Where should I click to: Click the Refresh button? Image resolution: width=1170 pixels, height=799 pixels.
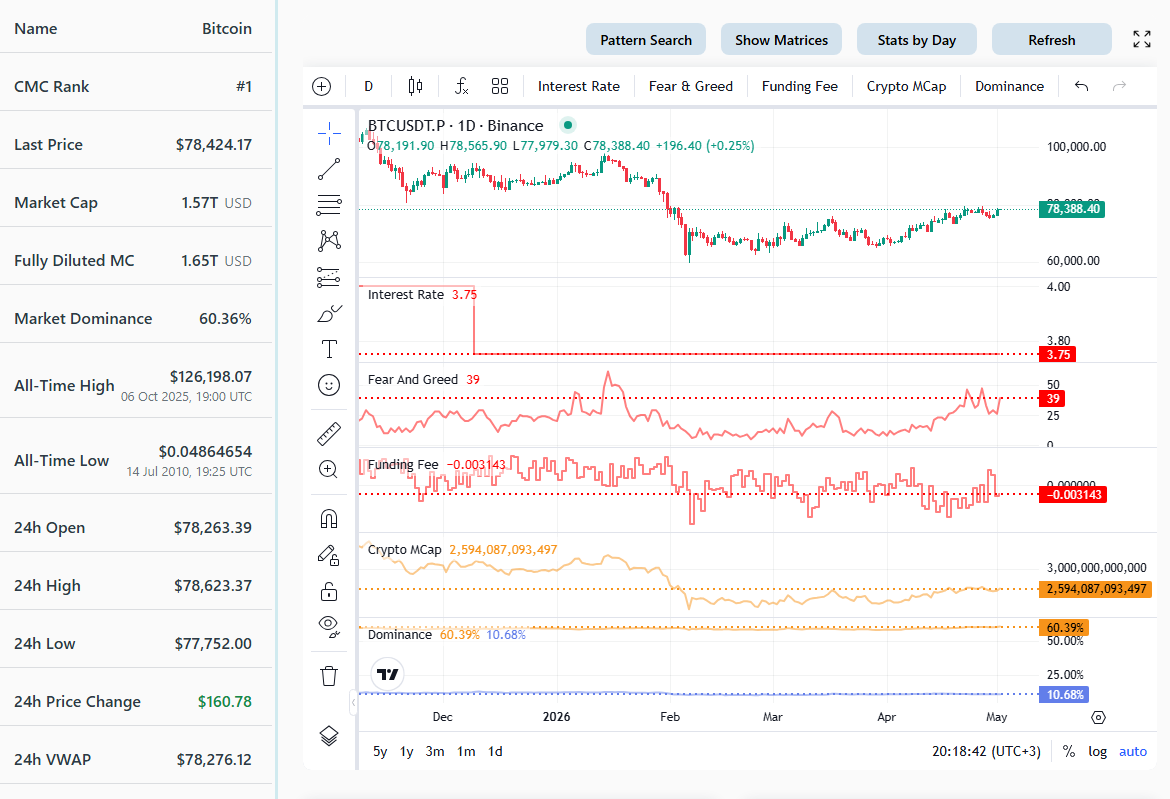pos(1051,40)
